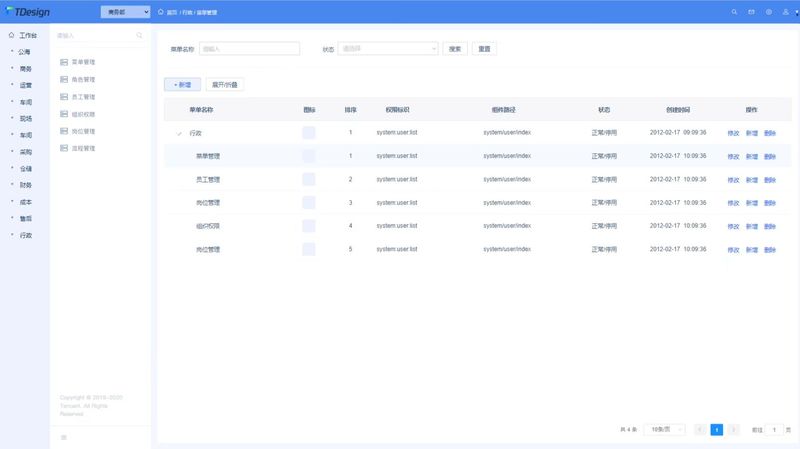Open 仓储 in the left navigation
Screen dimensions: 800x449
26,168
